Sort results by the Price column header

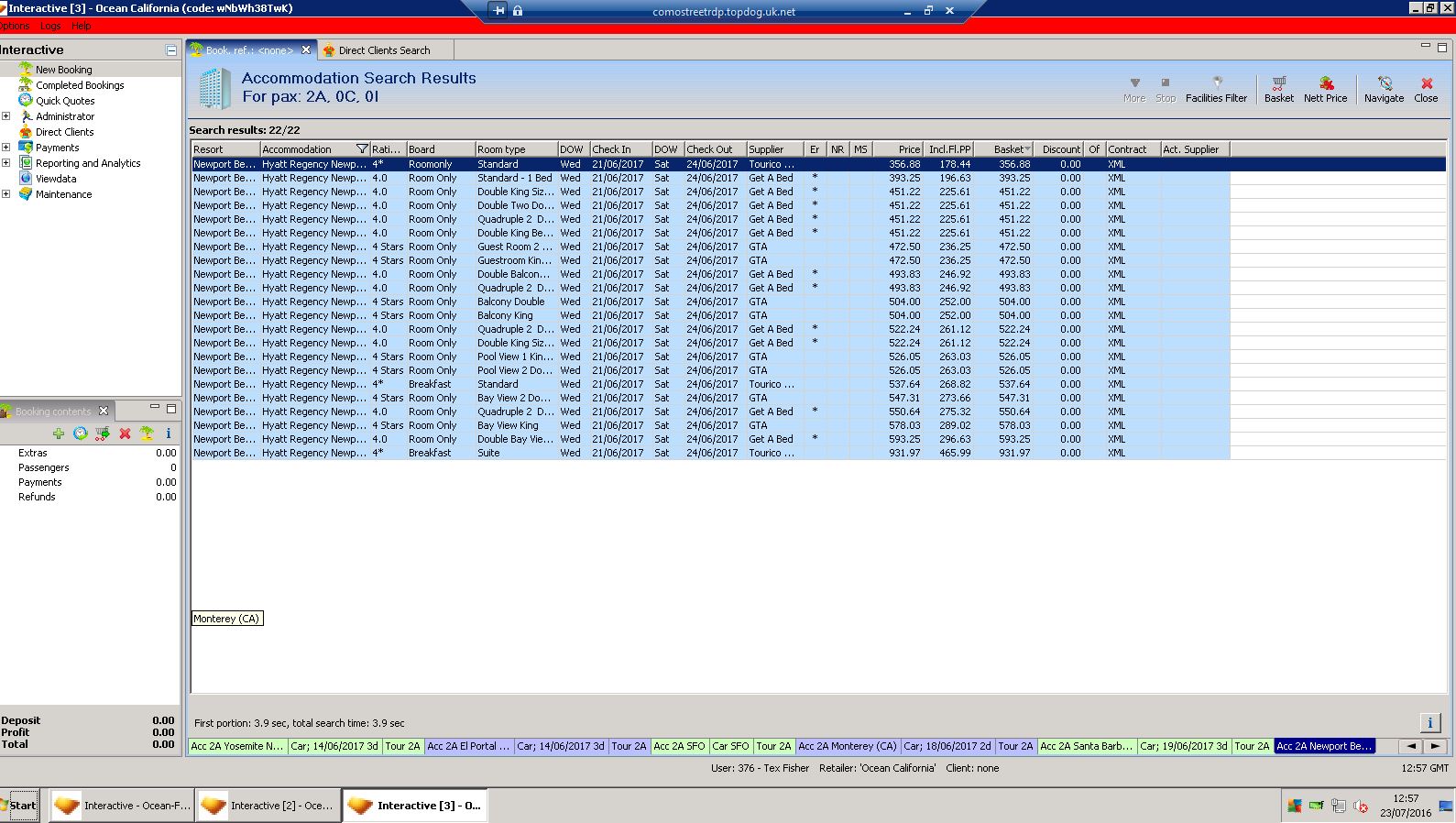898,149
